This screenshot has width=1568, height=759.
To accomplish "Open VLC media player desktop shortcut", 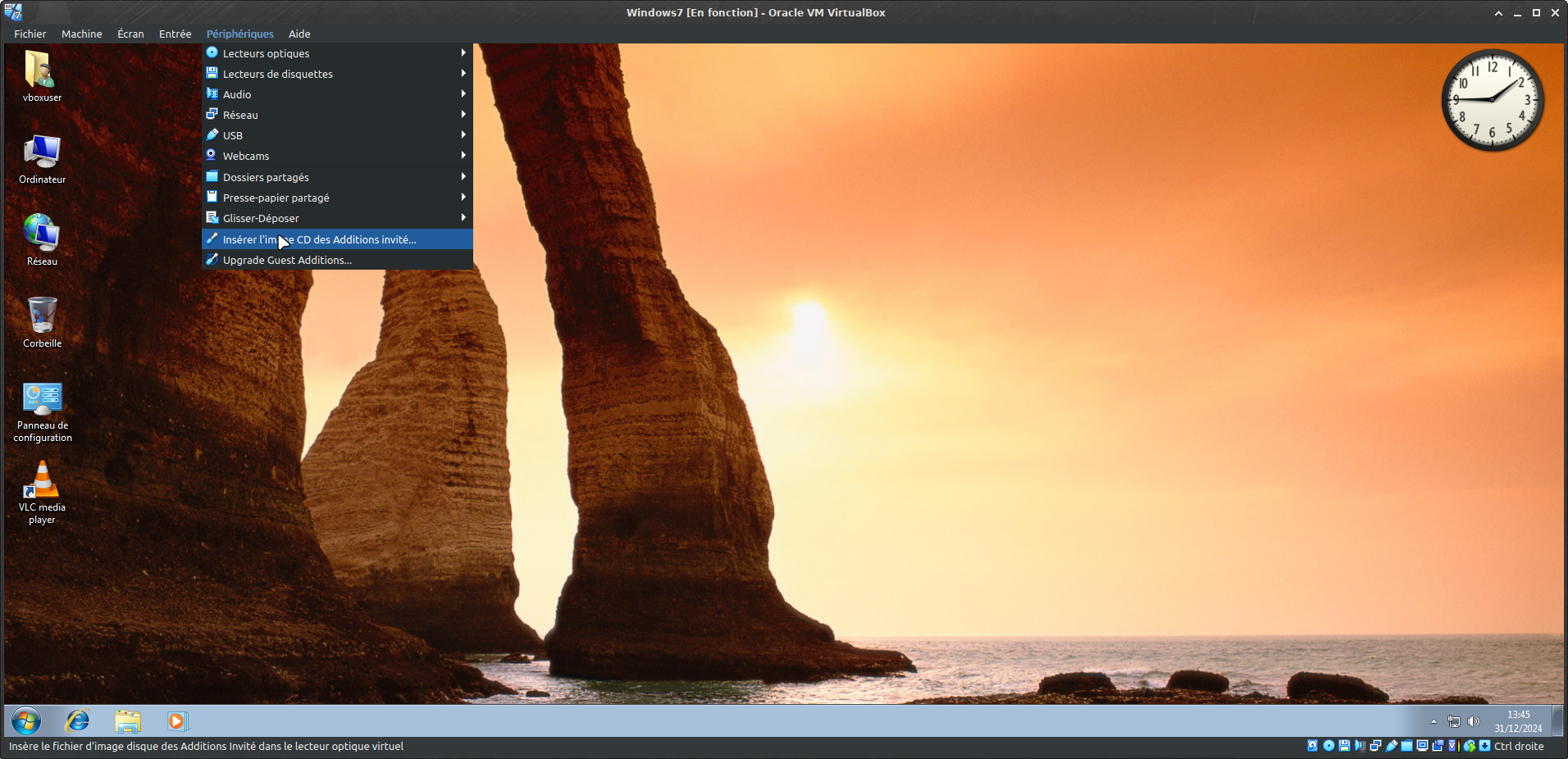I will coord(42,492).
